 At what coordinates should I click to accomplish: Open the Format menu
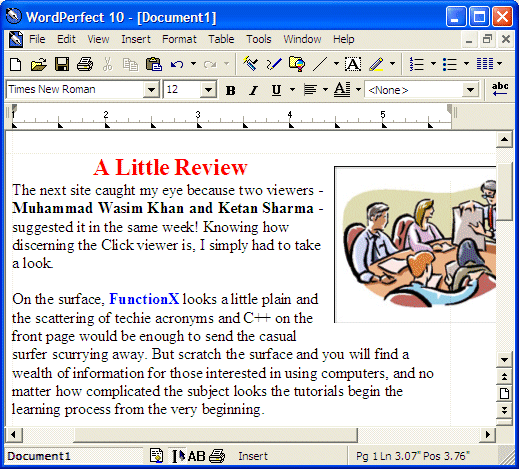[179, 39]
